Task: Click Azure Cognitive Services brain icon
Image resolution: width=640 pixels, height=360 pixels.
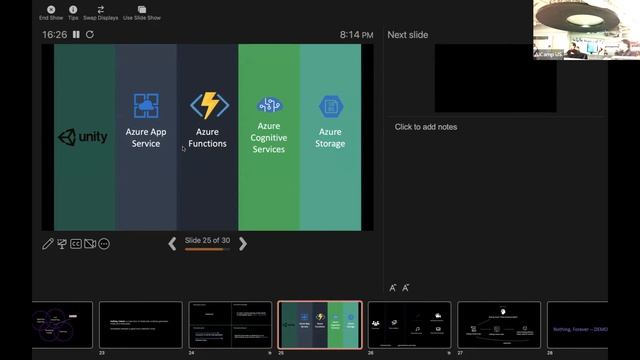Action: 269,105
